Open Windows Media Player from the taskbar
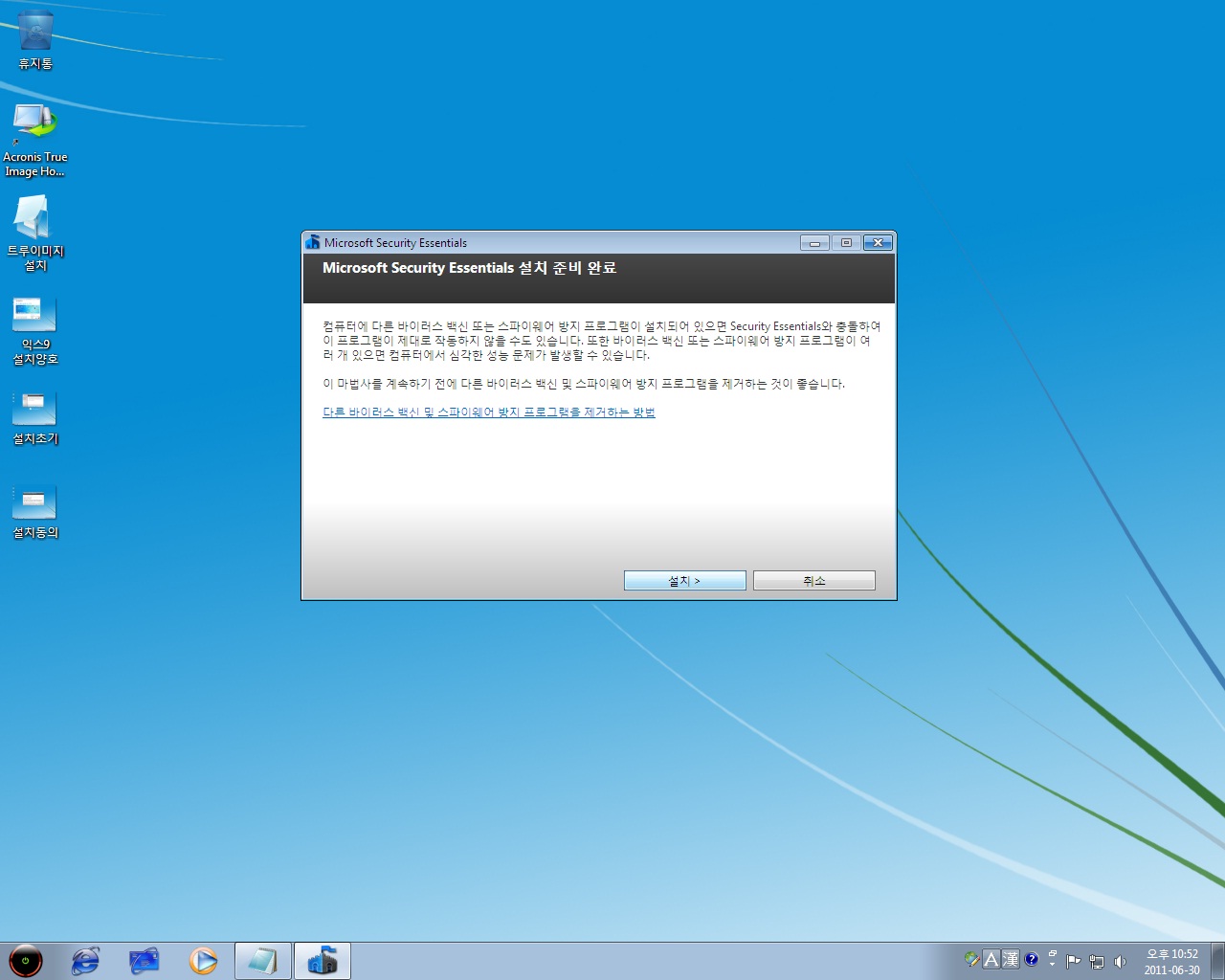The width and height of the screenshot is (1225, 980). (x=203, y=960)
